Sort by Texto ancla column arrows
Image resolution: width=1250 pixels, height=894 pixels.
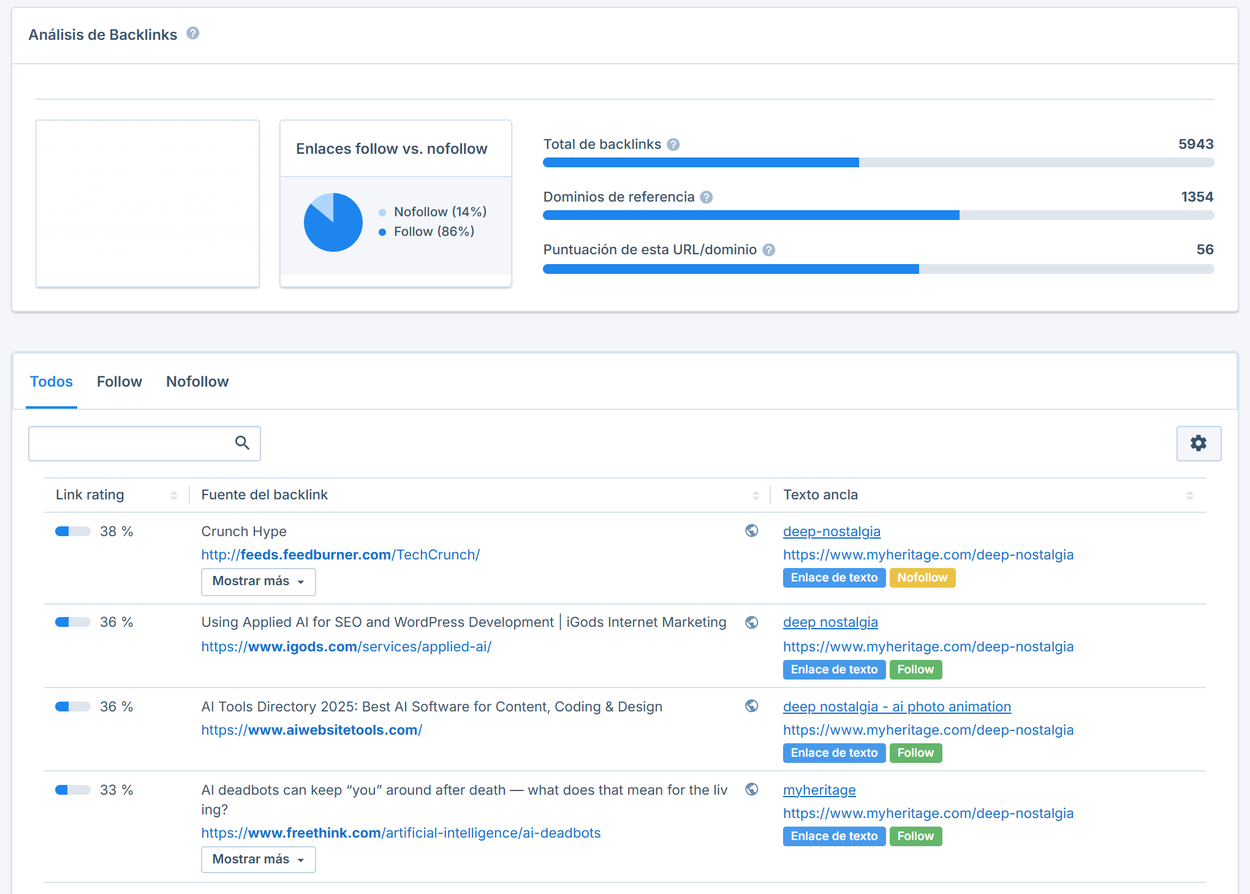pyautogui.click(x=1190, y=495)
